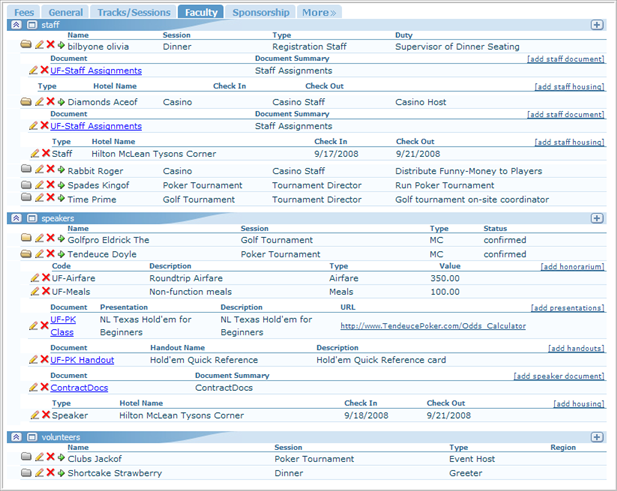Click green arrow for Diamonds Aceof
Image resolution: width=617 pixels, height=491 pixels.
[61, 102]
